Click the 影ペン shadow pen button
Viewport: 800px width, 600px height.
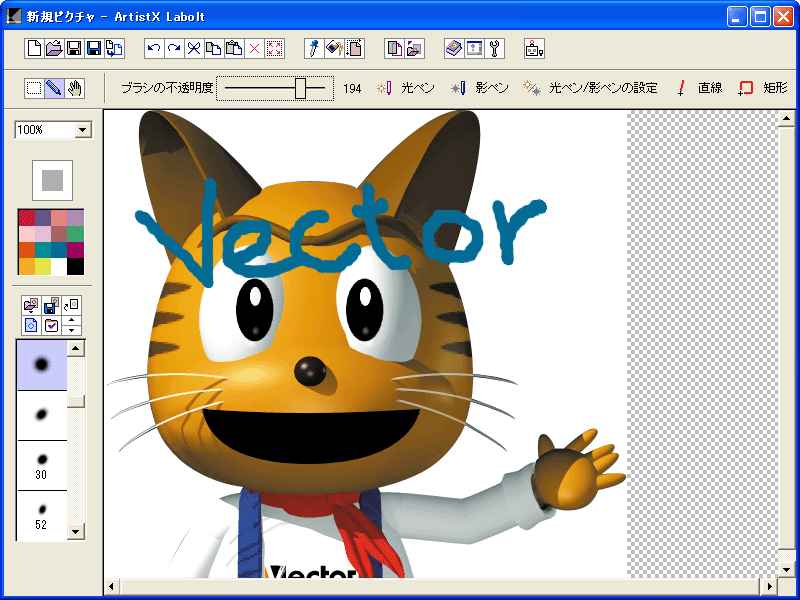[x=480, y=88]
